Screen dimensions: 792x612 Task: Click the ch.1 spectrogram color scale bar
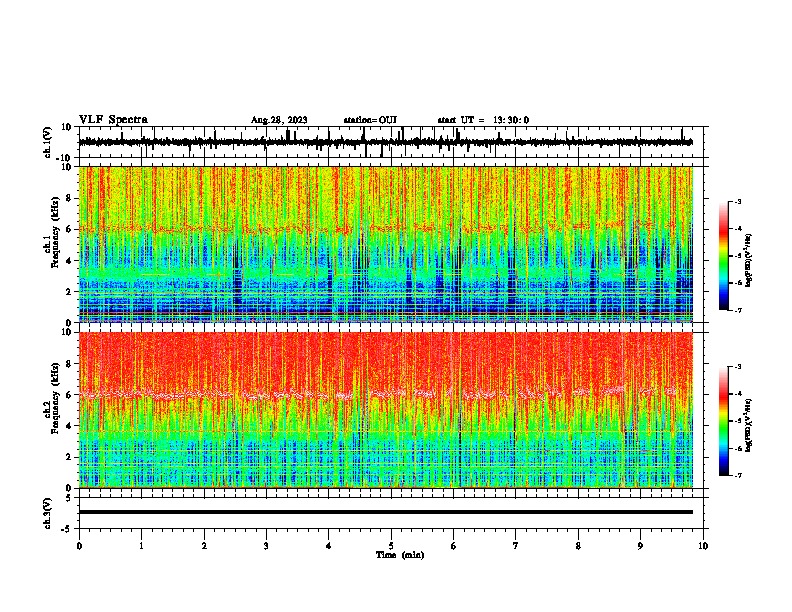[724, 256]
